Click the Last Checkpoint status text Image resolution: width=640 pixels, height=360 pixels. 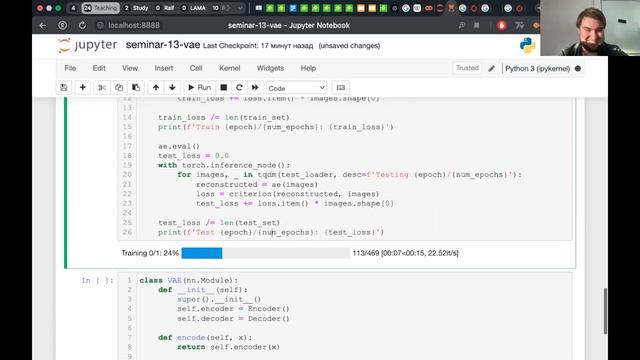click(258, 46)
